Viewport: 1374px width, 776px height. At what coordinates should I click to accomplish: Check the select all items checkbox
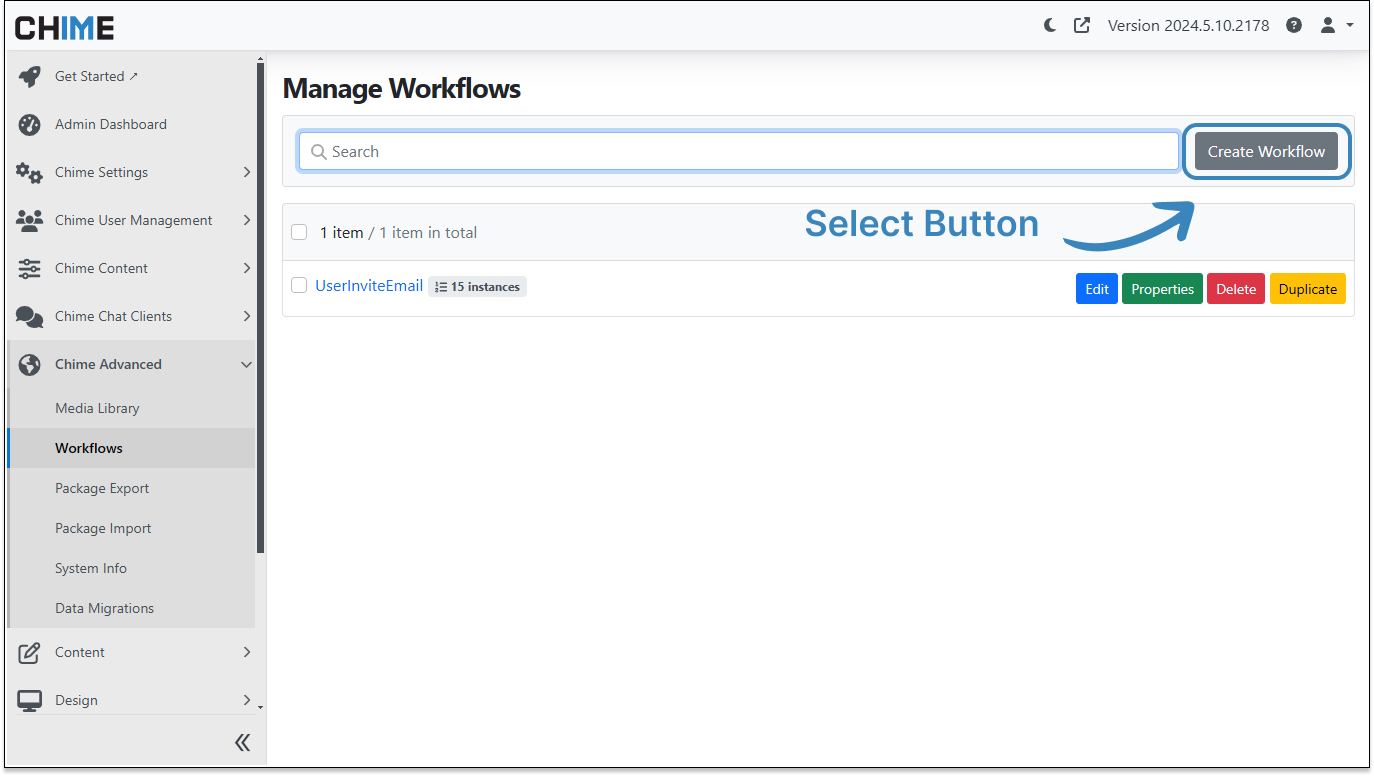point(299,233)
